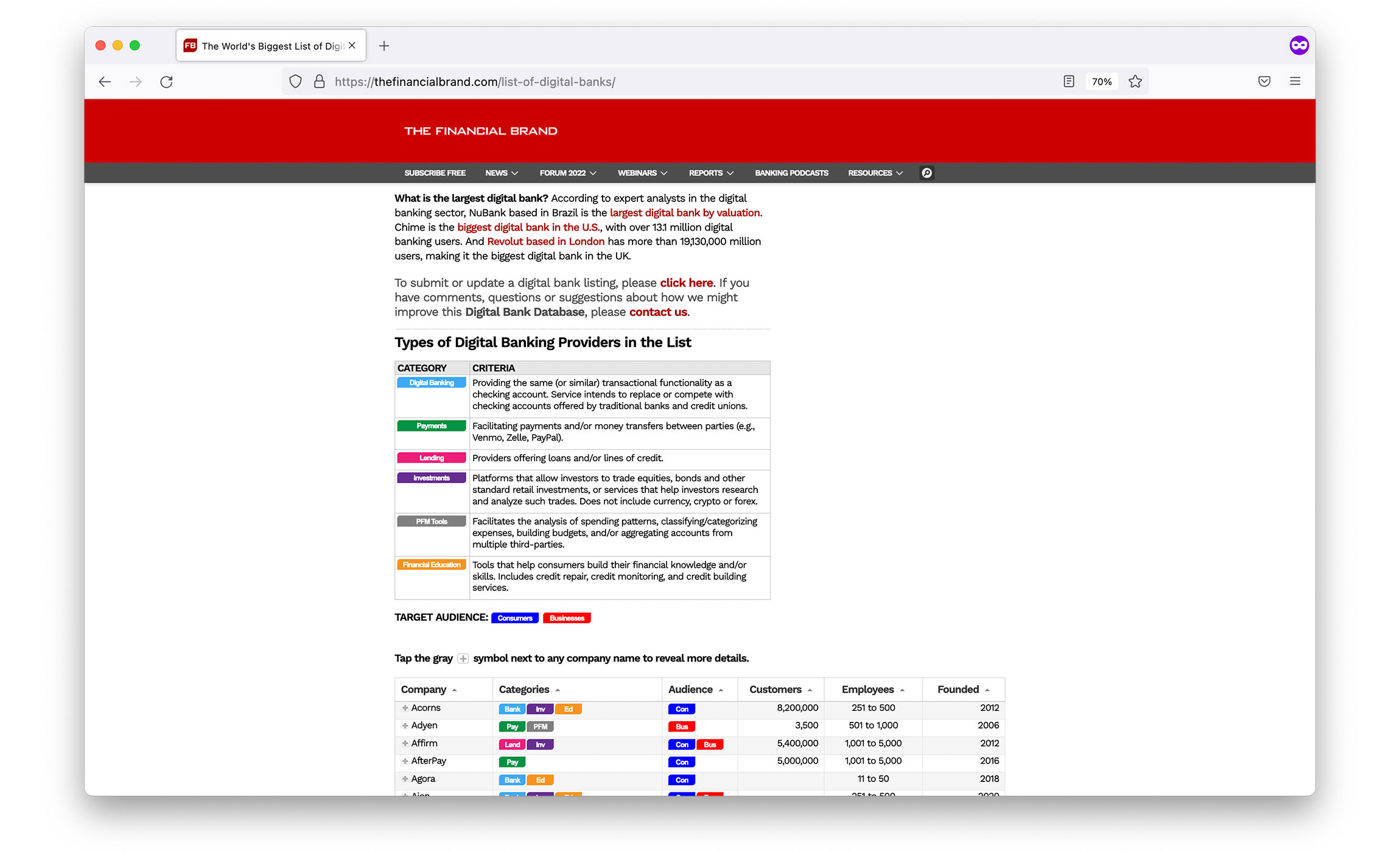Click the forward navigation arrow

(136, 82)
